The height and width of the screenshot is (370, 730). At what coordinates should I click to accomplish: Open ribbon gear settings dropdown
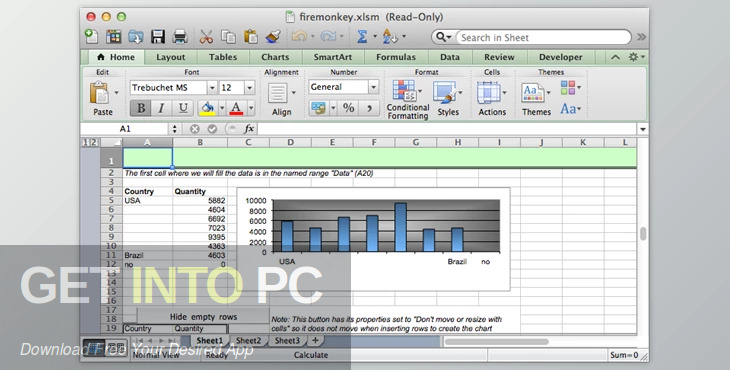click(x=636, y=57)
